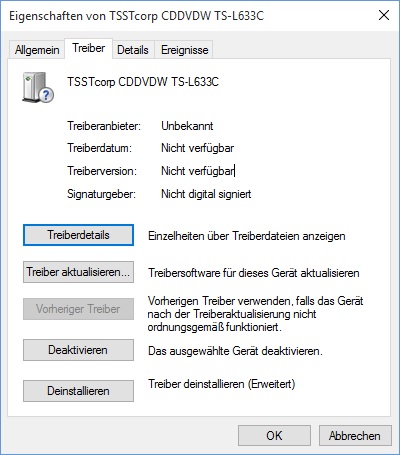This screenshot has height=455, width=400.
Task: Click the greyed-out Vorheriger Treiber button
Action: [78, 309]
